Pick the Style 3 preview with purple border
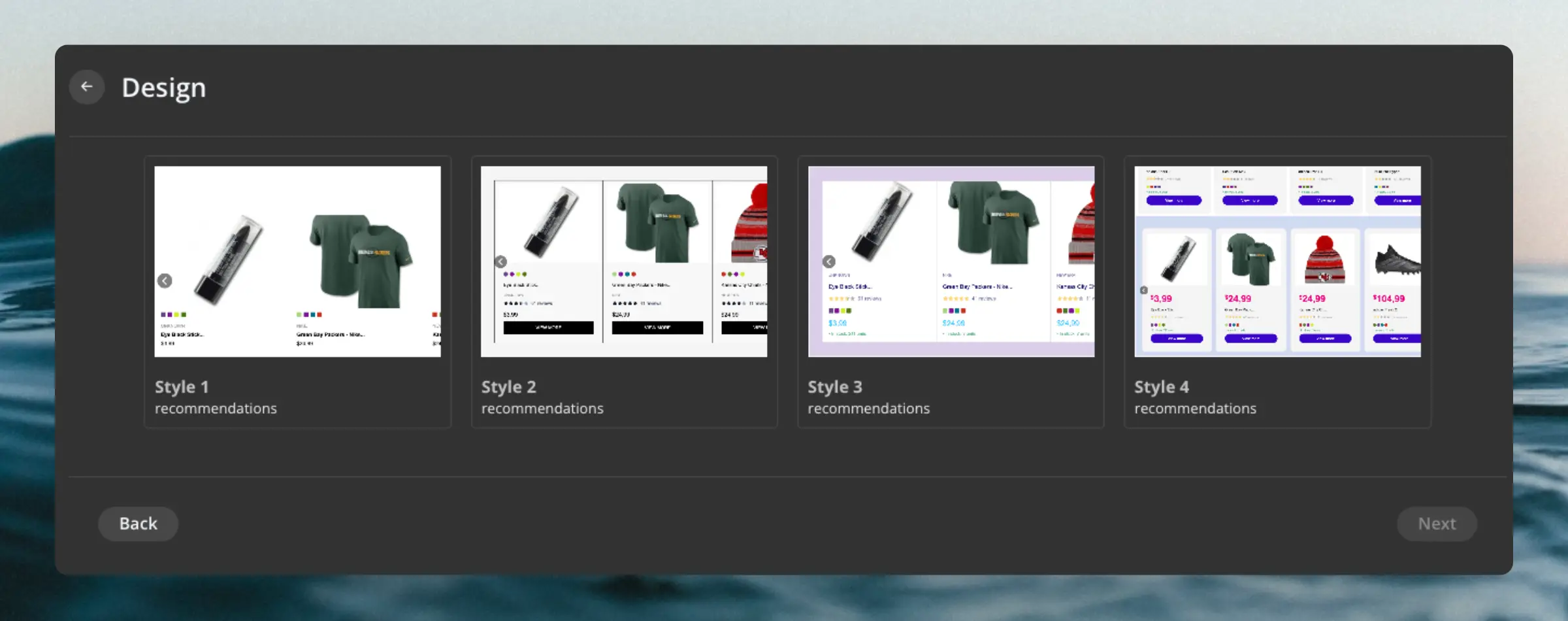This screenshot has width=1568, height=621. tap(951, 261)
